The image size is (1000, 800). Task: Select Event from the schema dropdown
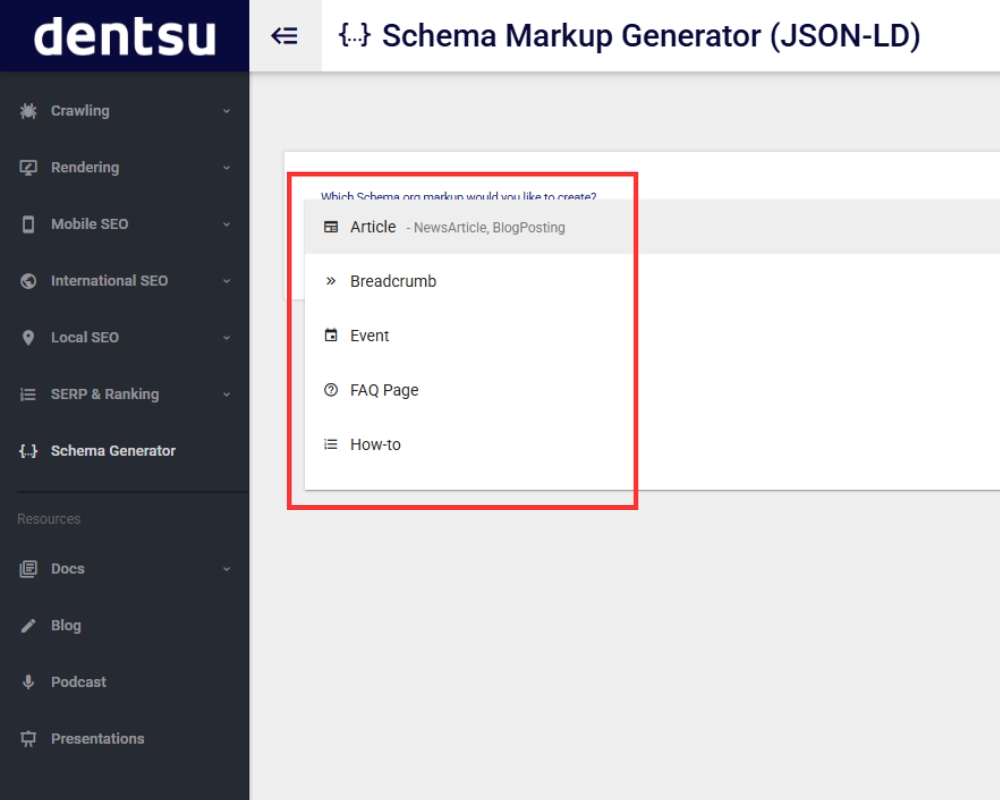point(652,336)
